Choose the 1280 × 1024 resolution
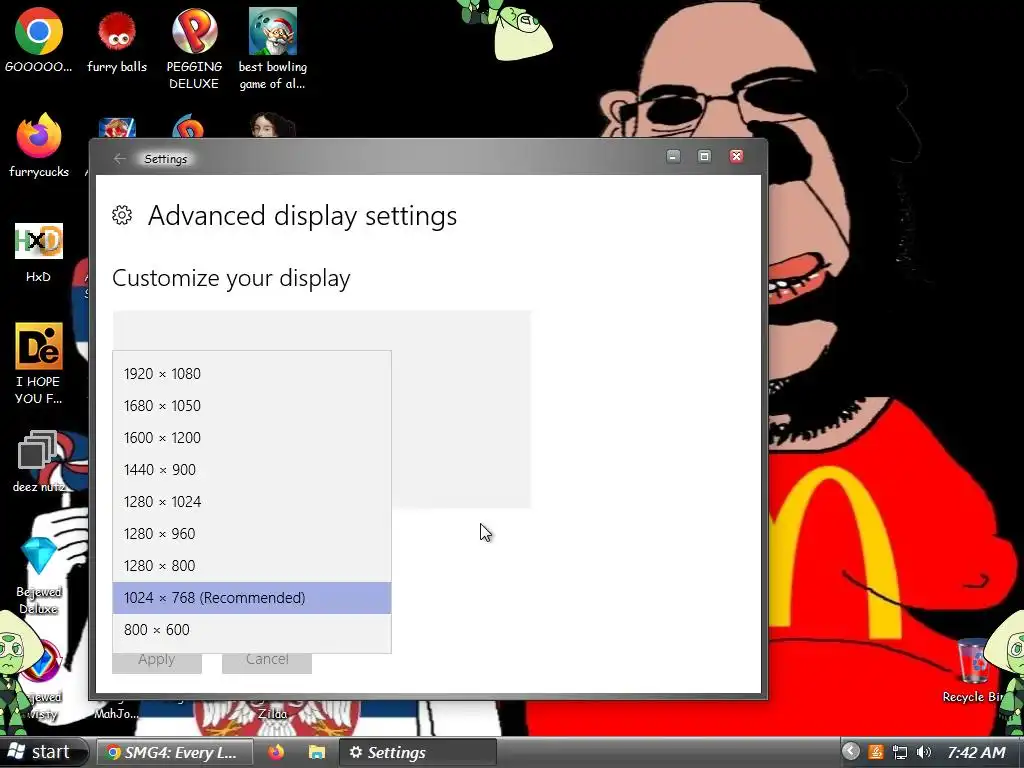The height and width of the screenshot is (768, 1024). click(x=251, y=502)
